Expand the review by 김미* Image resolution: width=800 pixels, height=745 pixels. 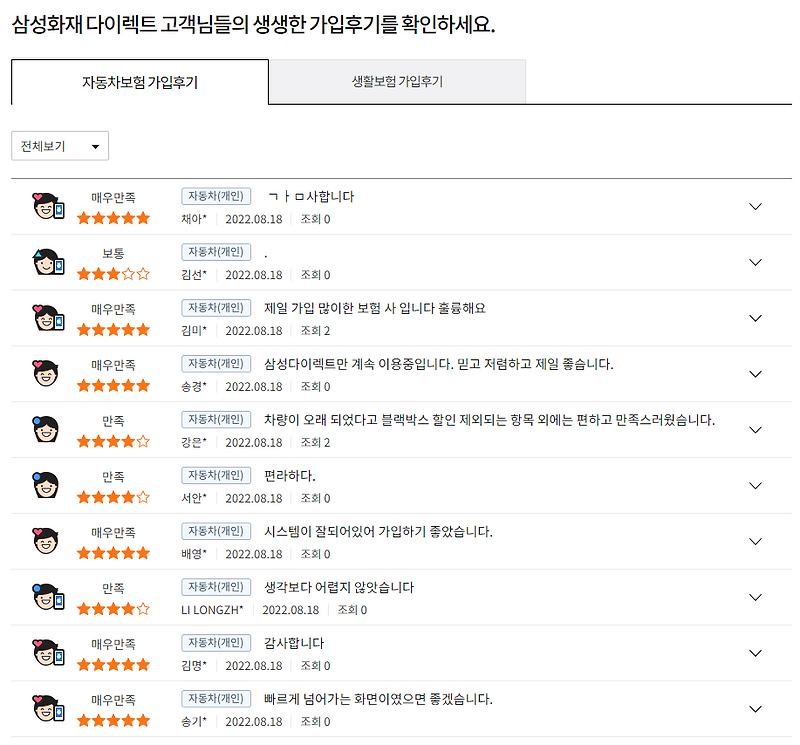coord(755,318)
